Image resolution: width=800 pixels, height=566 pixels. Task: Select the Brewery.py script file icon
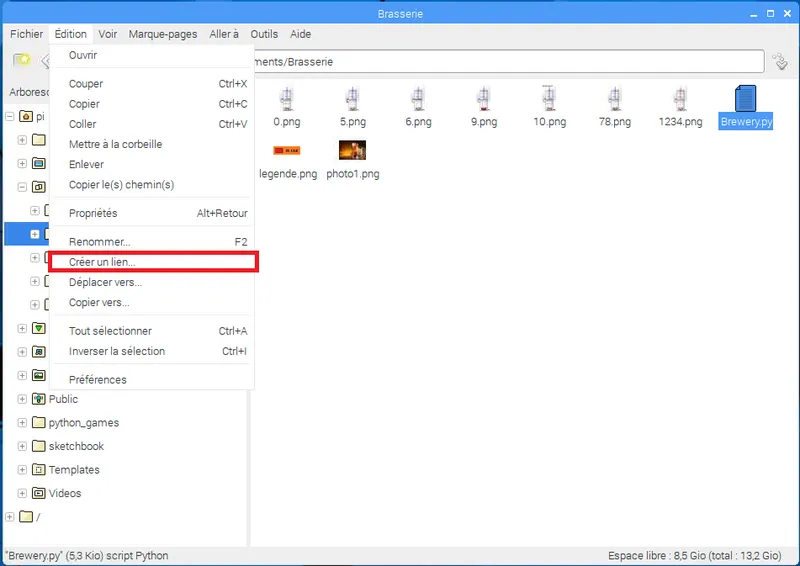point(746,100)
